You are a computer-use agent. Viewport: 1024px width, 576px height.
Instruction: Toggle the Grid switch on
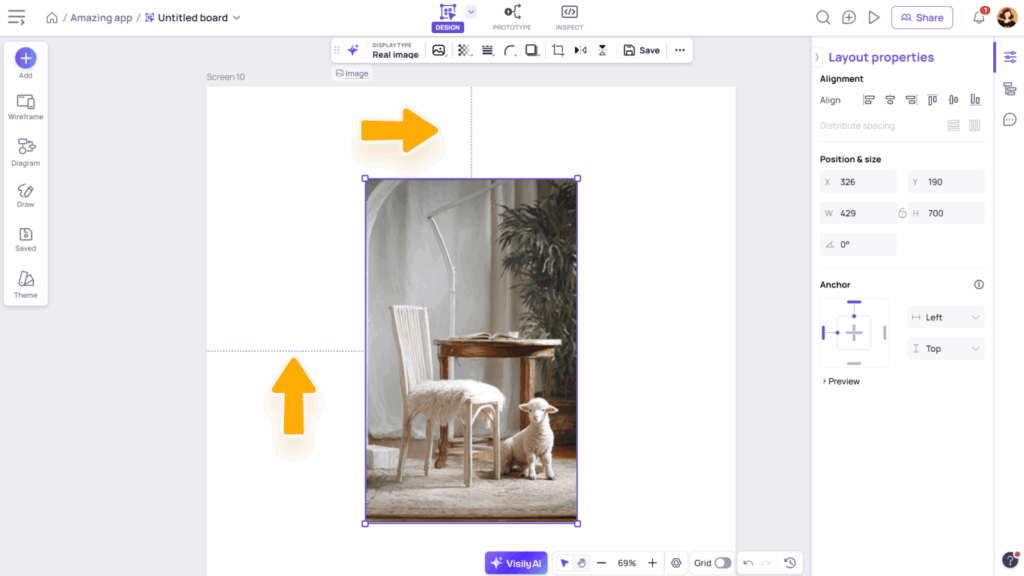tap(722, 563)
